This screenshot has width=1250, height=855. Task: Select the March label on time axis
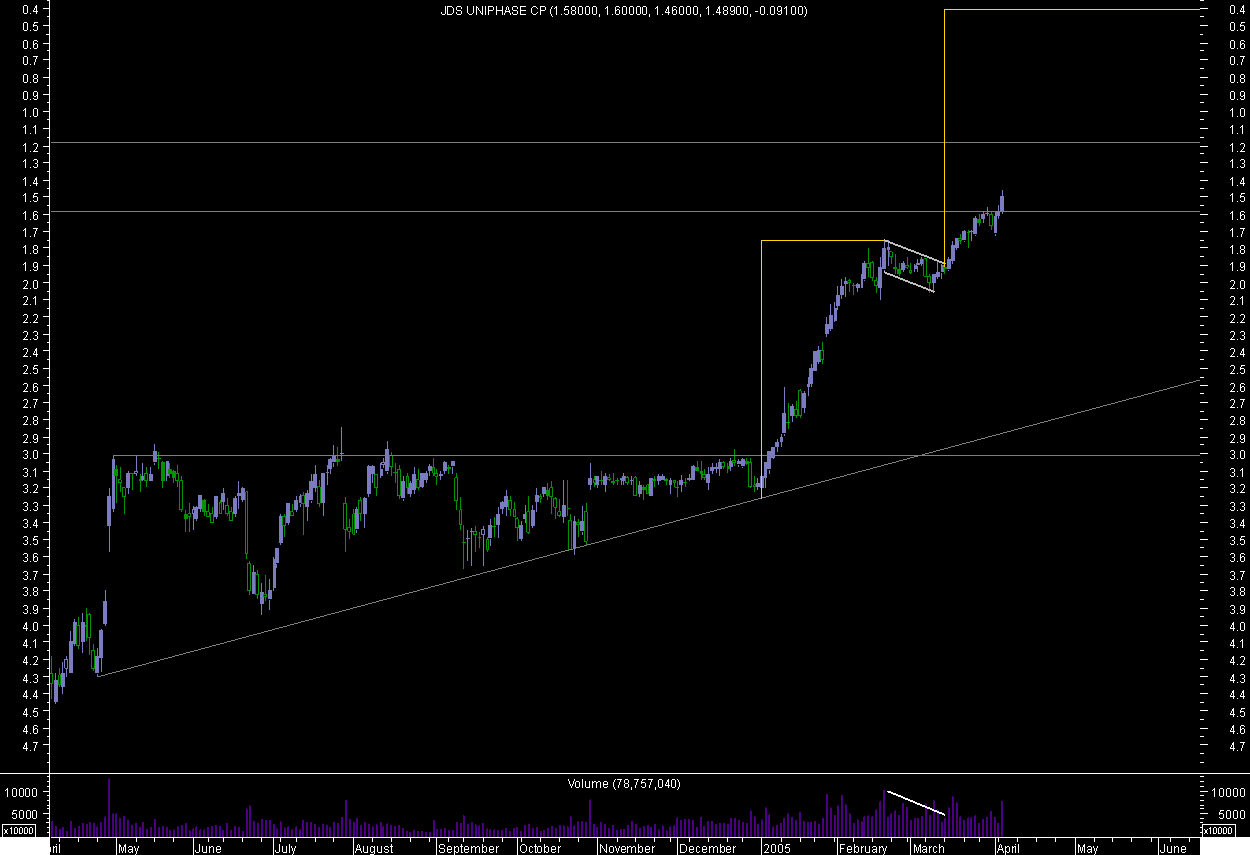pyautogui.click(x=928, y=848)
